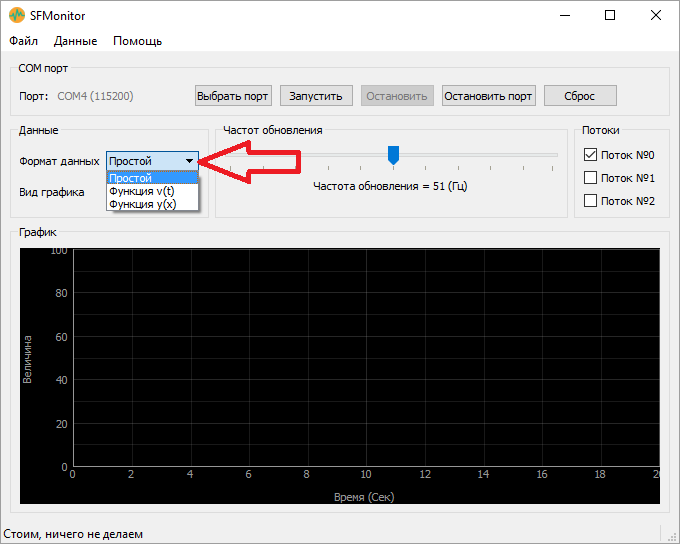This screenshot has width=680, height=544.
Task: Click the update frequency slider handle
Action: pos(393,155)
